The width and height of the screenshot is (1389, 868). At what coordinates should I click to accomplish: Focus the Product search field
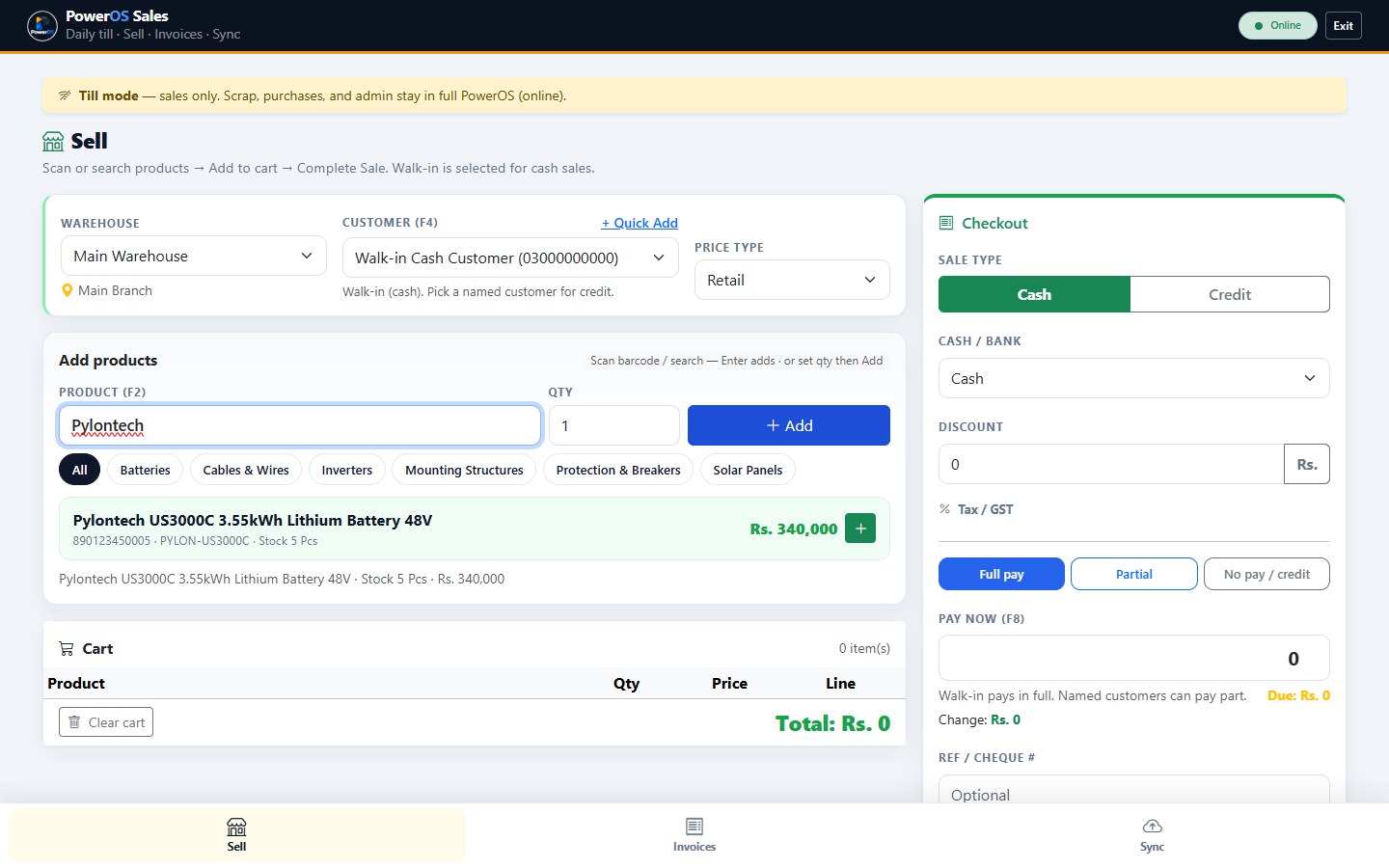(x=300, y=425)
